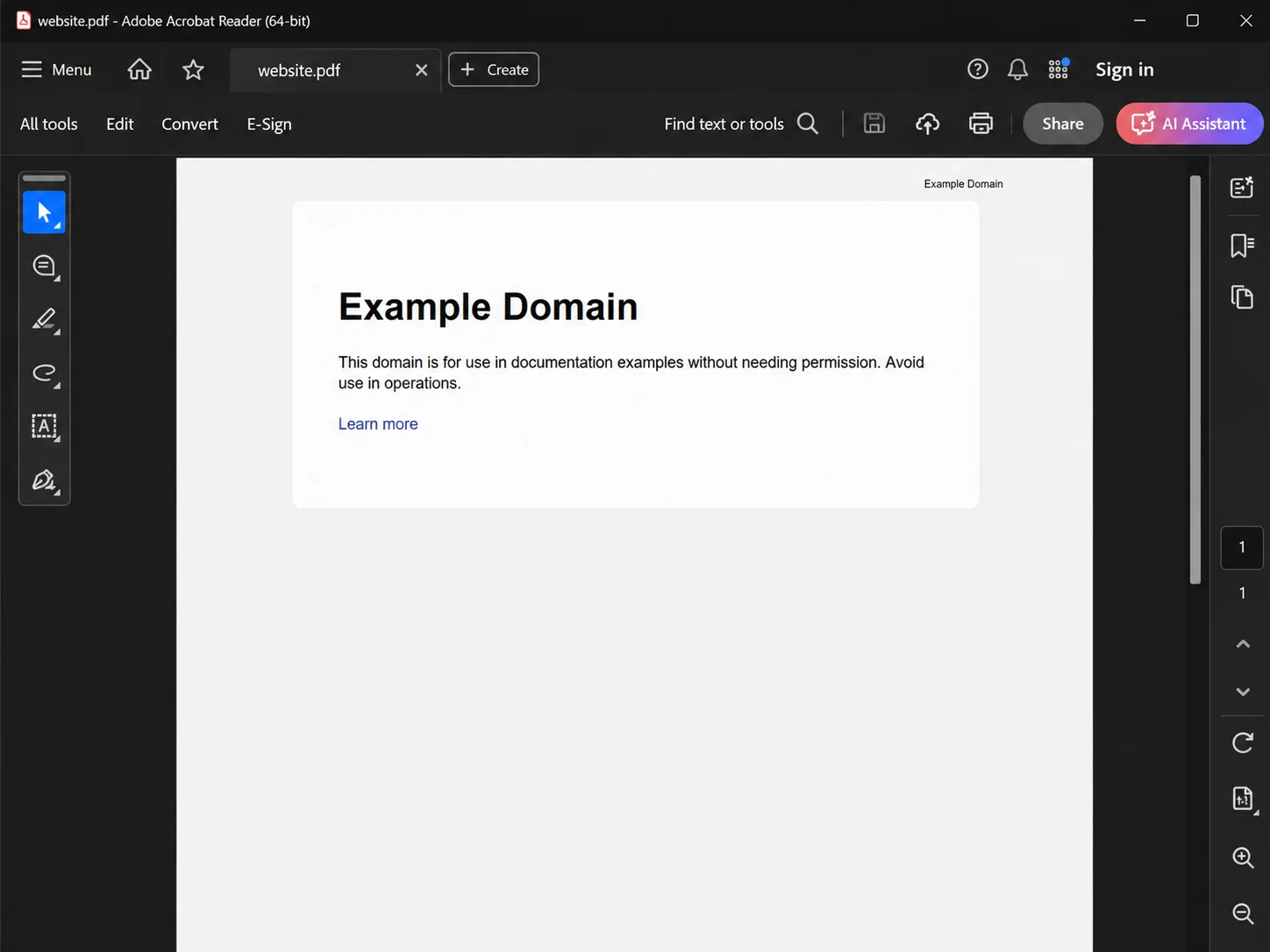Select the Fill & Sign pen tool
Screen dimensions: 1270x952
pyautogui.click(x=44, y=480)
